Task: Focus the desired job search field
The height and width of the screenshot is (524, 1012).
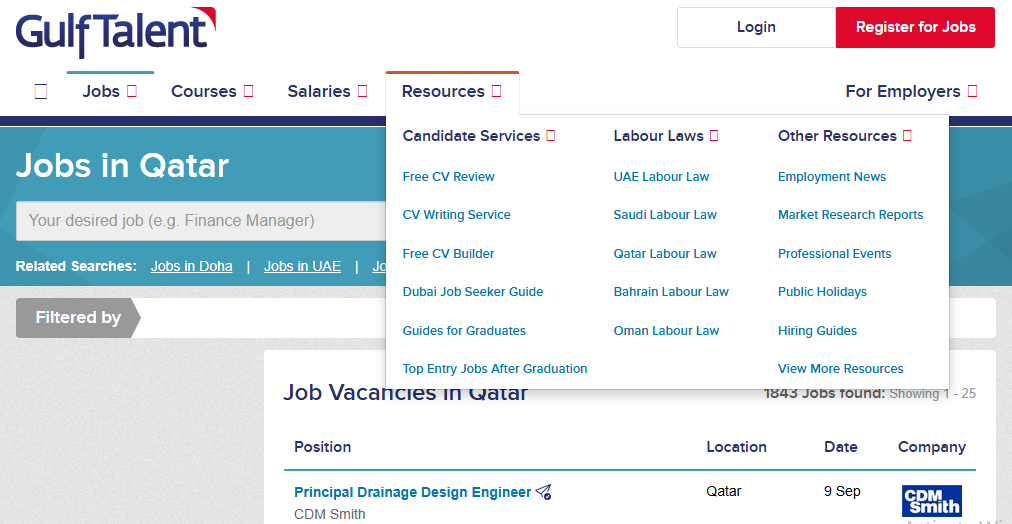Action: (x=201, y=221)
